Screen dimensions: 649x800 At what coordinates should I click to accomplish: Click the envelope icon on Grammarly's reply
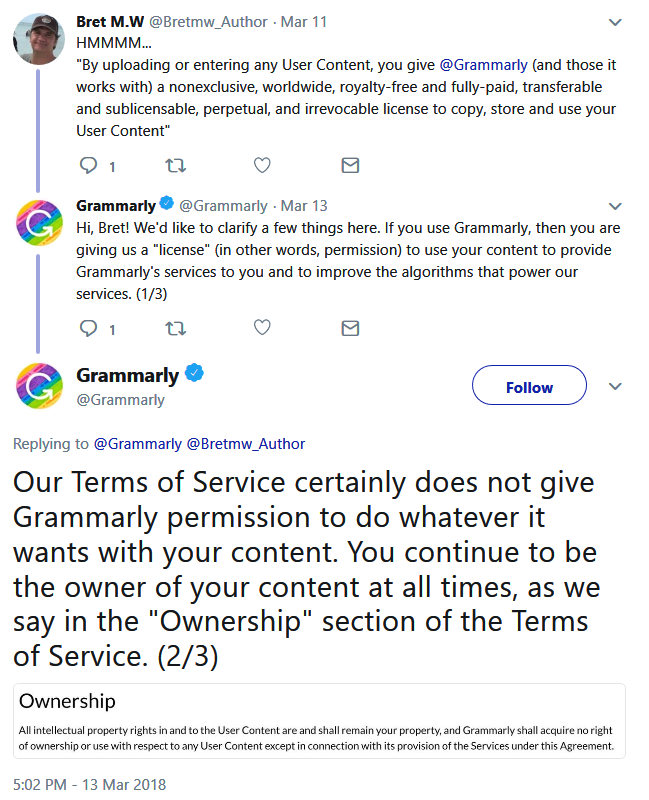350,327
